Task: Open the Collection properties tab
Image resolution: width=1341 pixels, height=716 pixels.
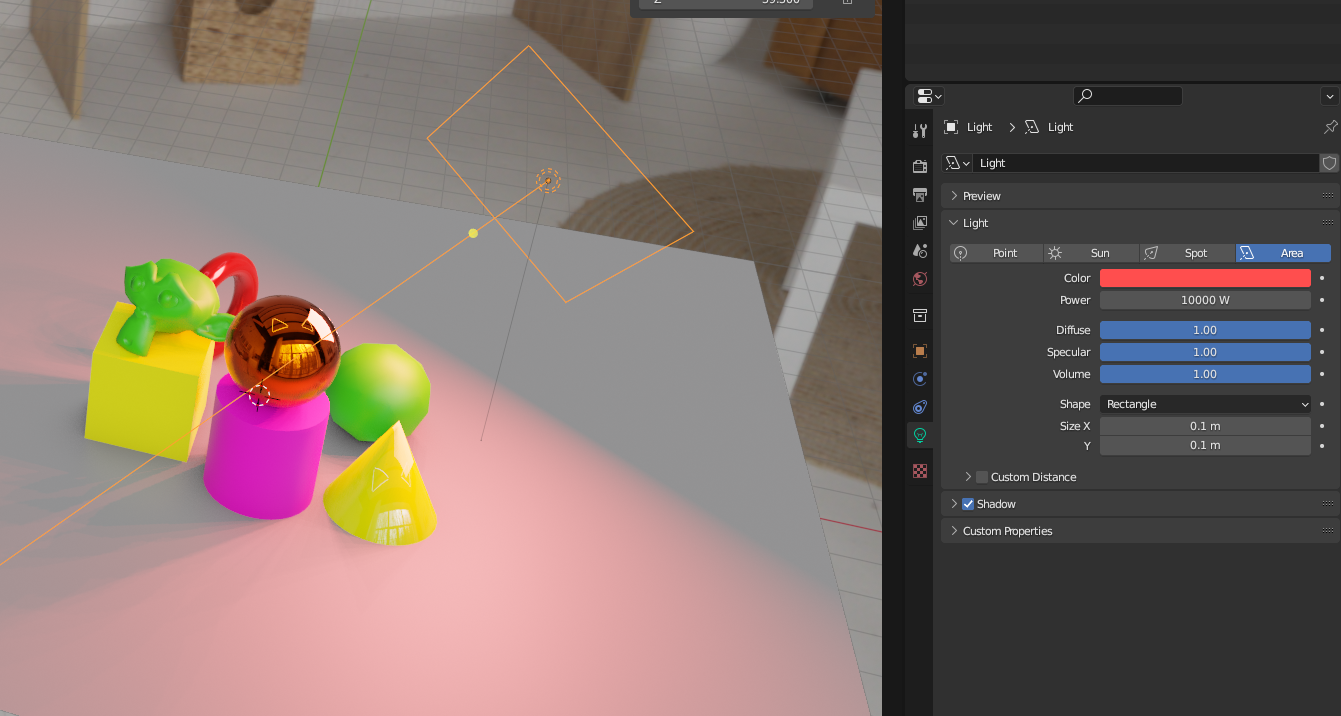Action: pos(920,315)
